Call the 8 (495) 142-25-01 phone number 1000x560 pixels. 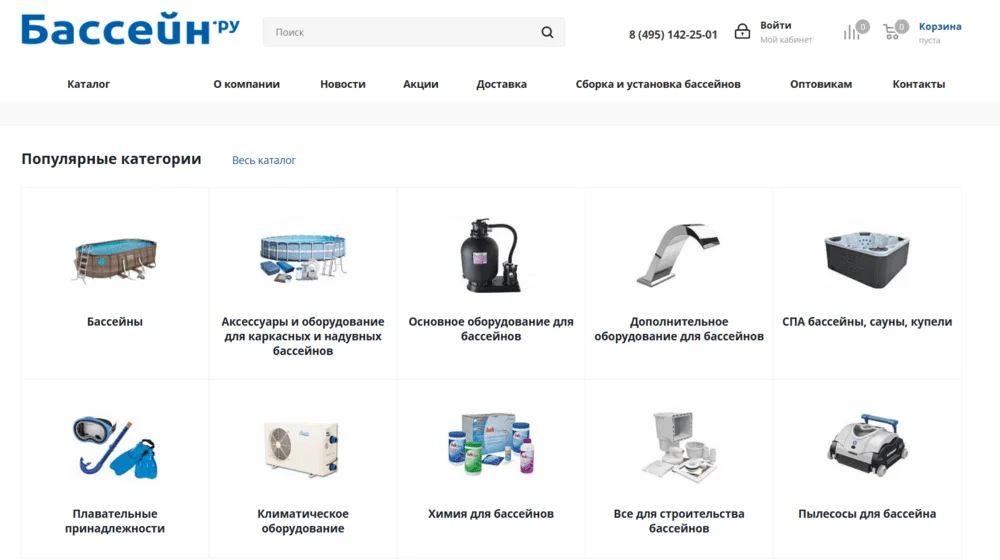pos(673,34)
